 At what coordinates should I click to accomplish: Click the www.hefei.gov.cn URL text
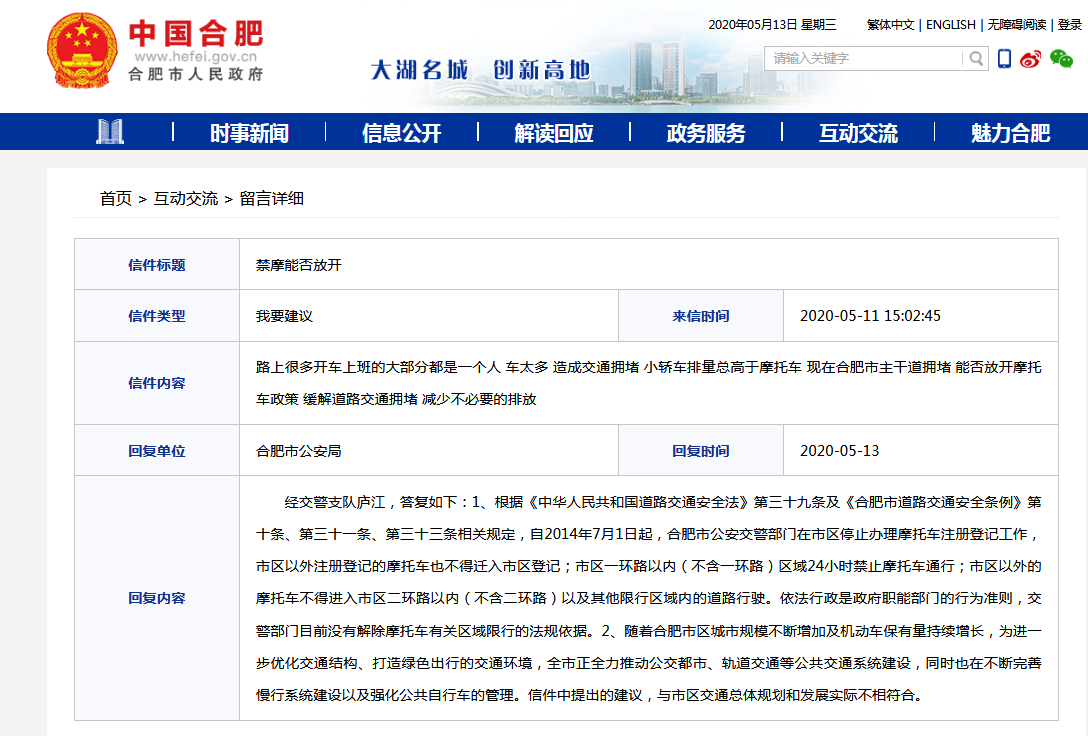tap(196, 57)
